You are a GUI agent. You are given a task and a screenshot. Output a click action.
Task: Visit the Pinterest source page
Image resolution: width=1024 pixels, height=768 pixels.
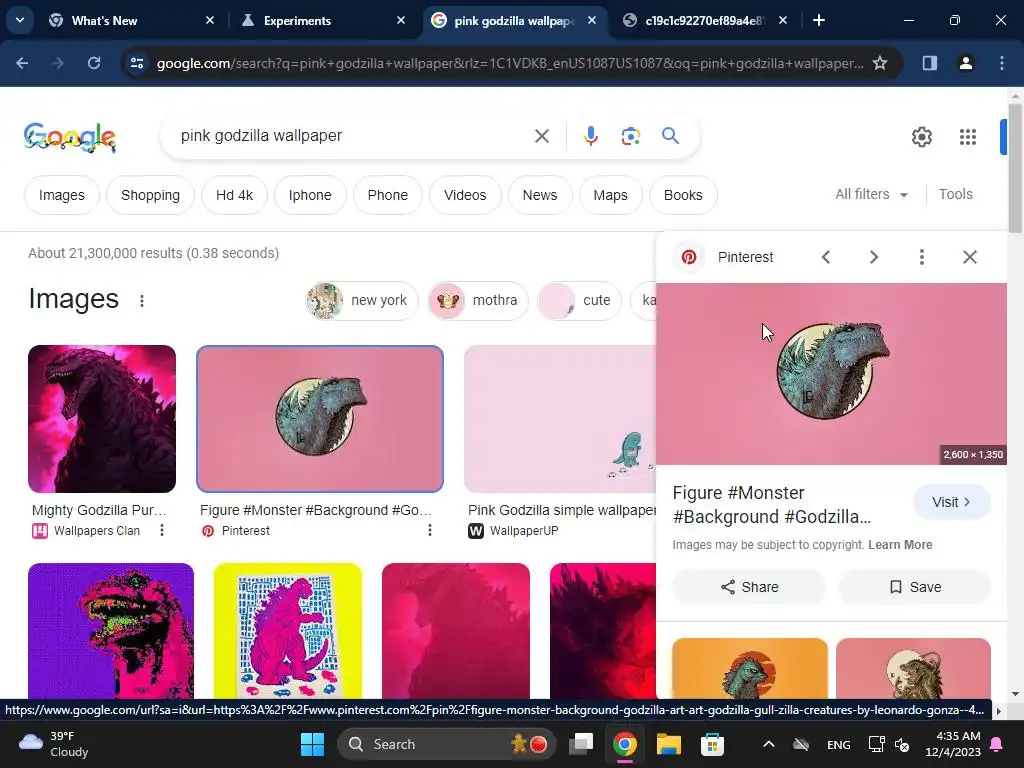point(952,502)
